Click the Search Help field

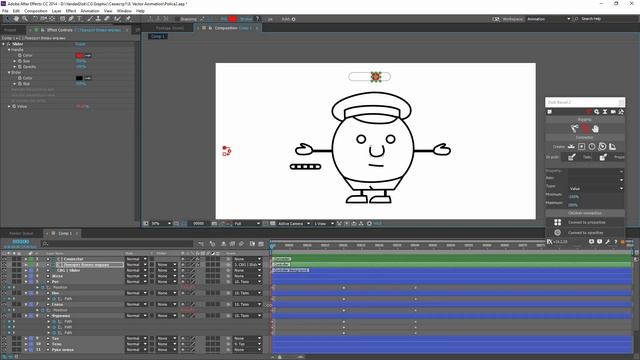(607, 19)
